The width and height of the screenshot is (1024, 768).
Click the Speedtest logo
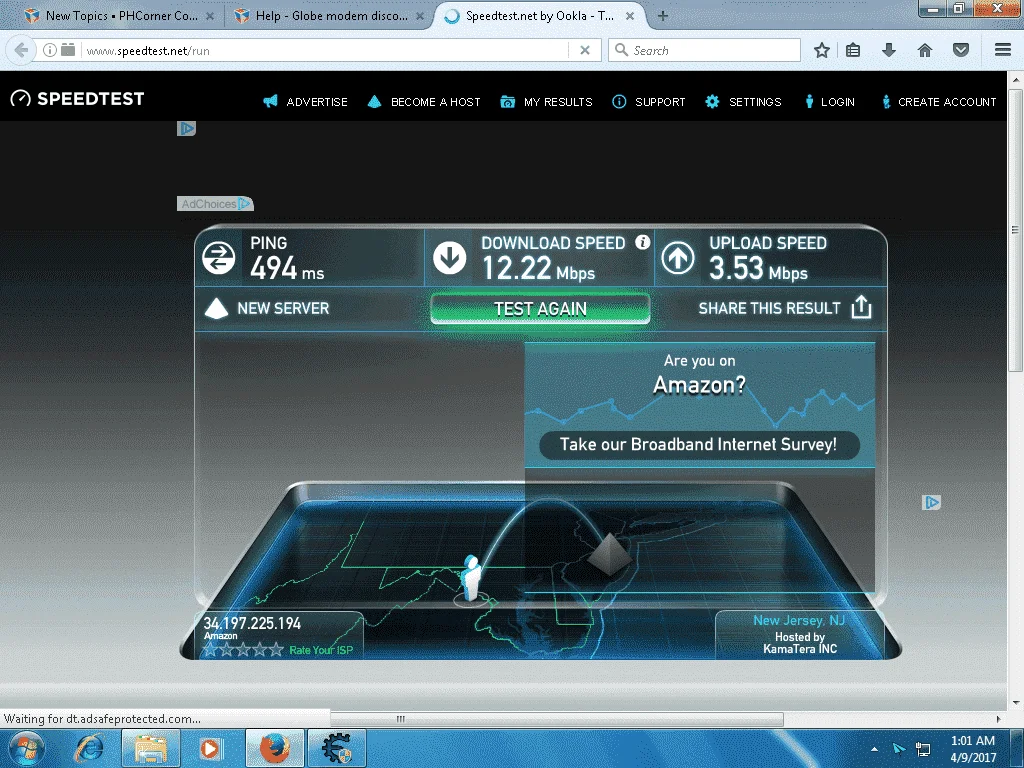coord(77,99)
